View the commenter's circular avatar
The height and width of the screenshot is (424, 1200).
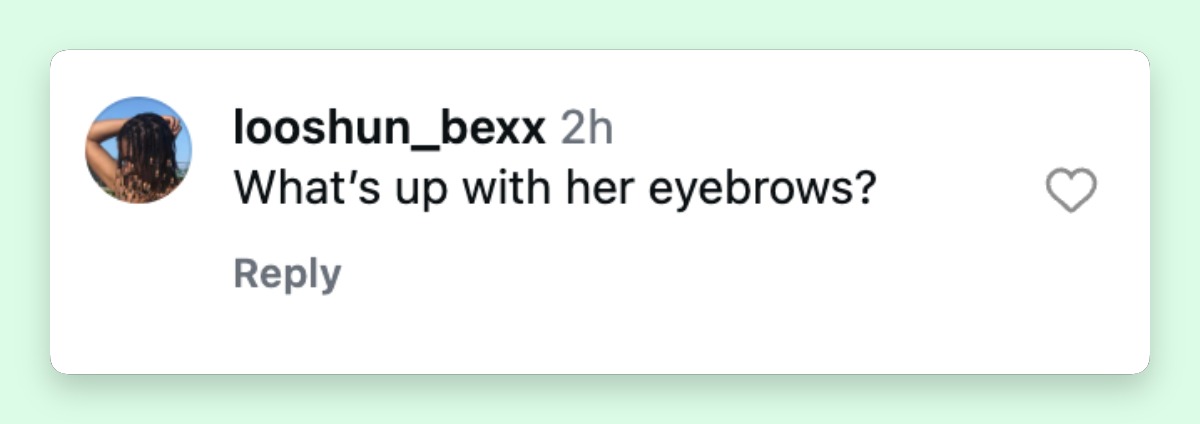pos(138,150)
